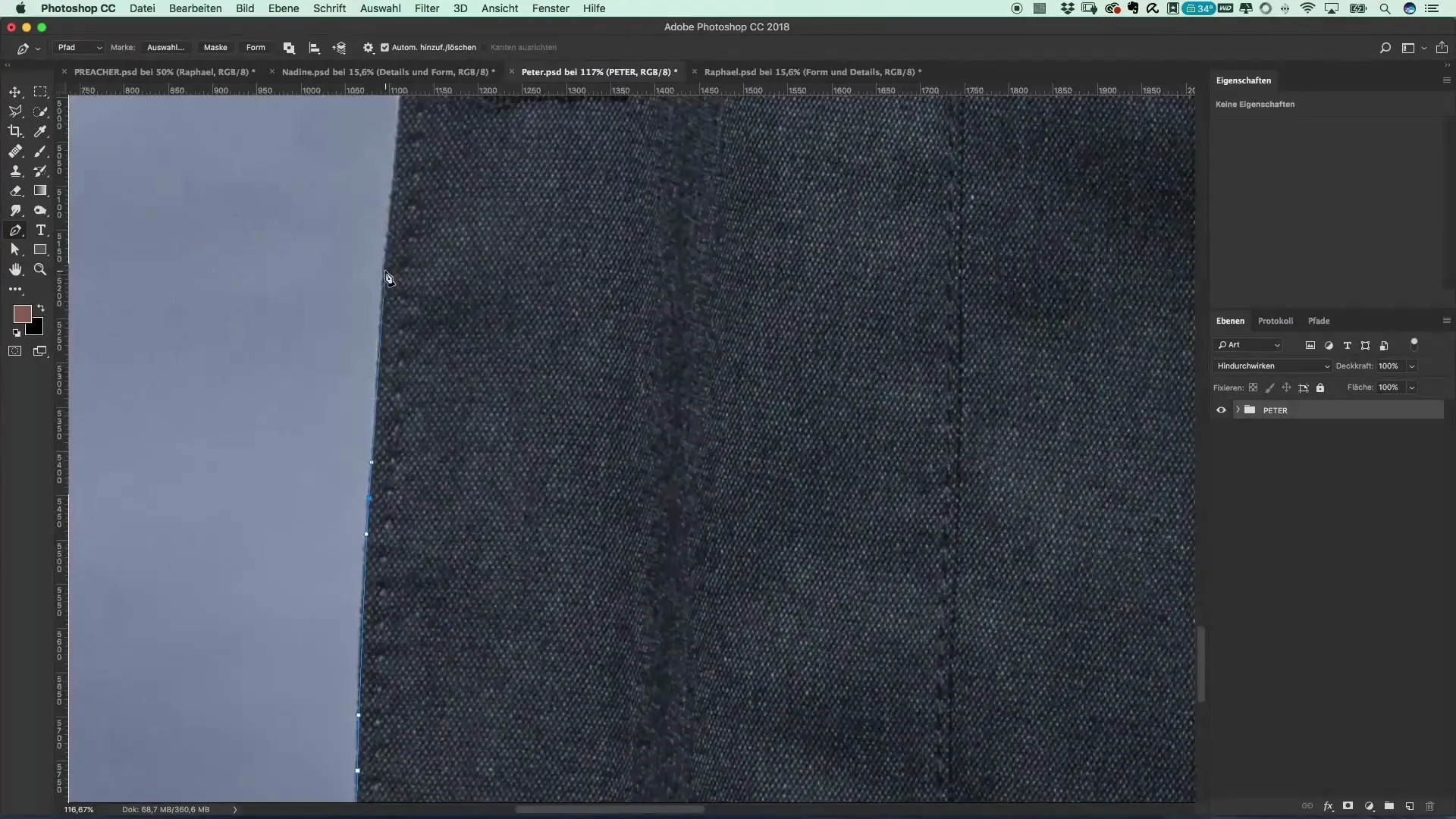This screenshot has height=819, width=1456.
Task: Change the screen mode
Action: click(40, 351)
